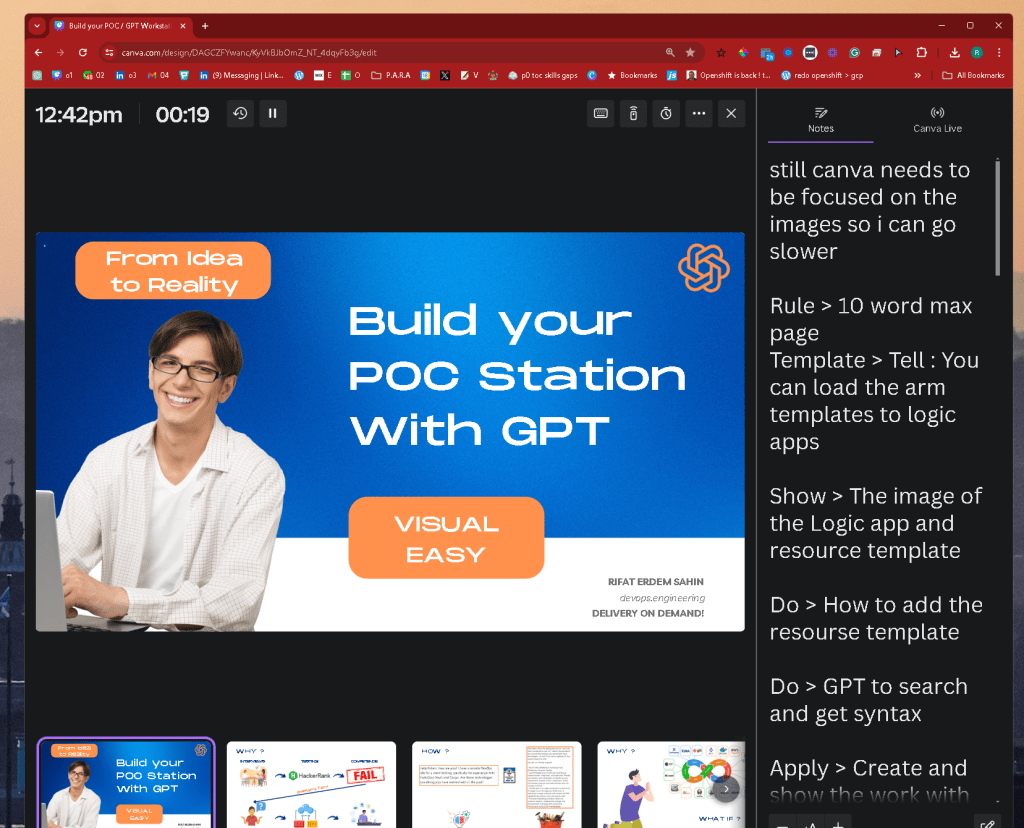1024x828 pixels.
Task: Click the 'Do > GPT to search and get syntax' note
Action: pyautogui.click(x=869, y=700)
